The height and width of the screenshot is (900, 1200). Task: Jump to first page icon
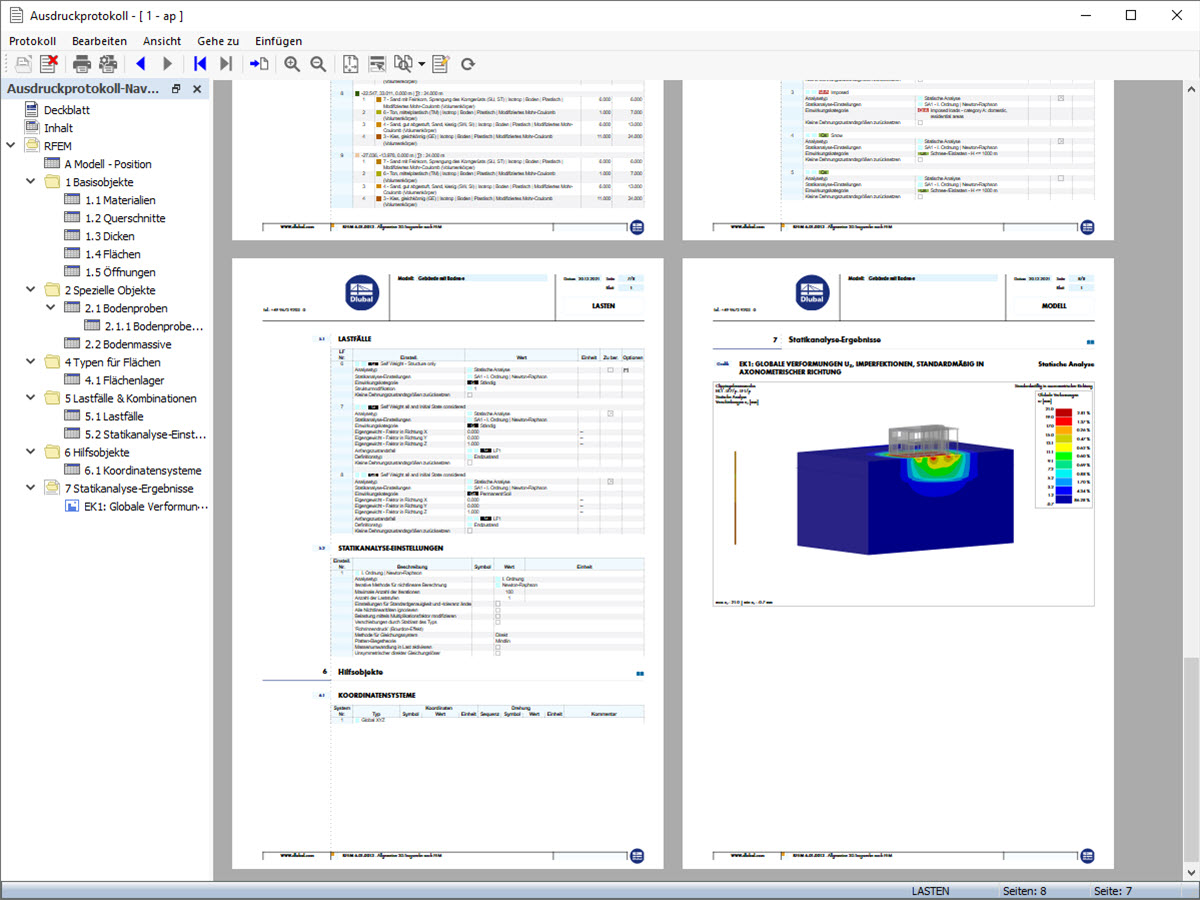click(200, 64)
